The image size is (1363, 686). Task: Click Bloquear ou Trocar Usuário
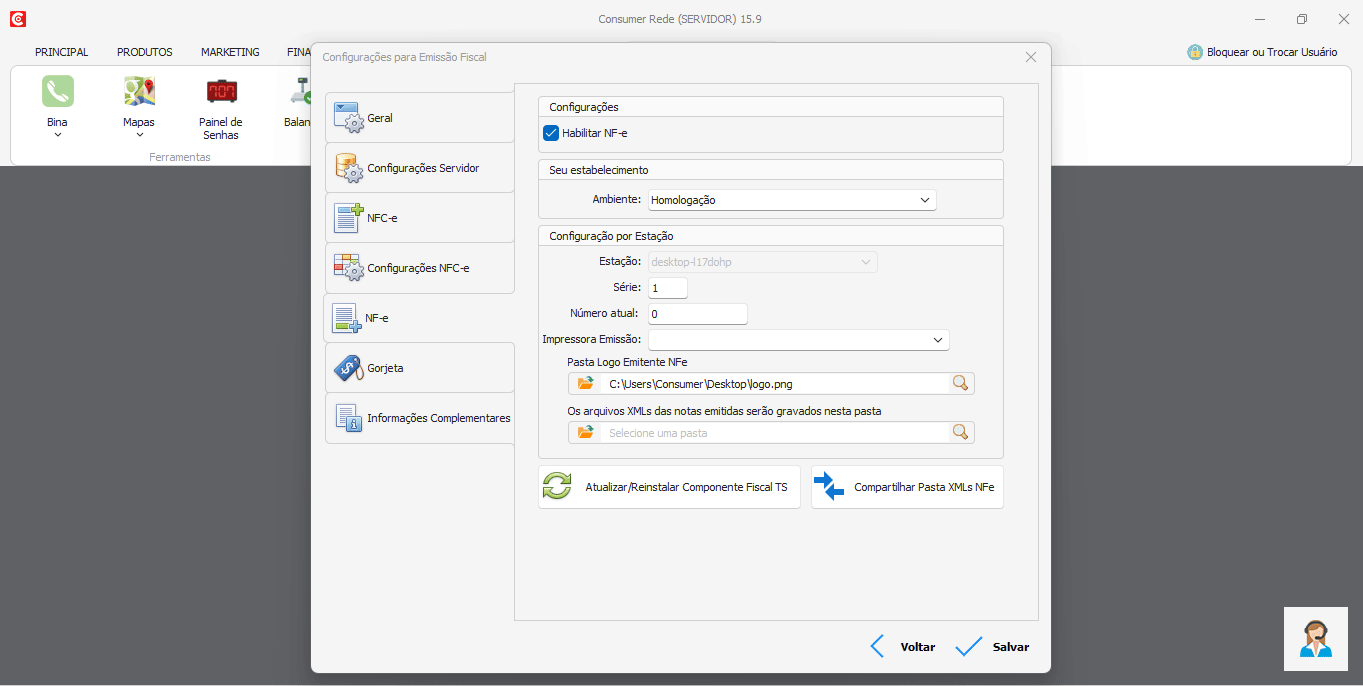click(1262, 52)
